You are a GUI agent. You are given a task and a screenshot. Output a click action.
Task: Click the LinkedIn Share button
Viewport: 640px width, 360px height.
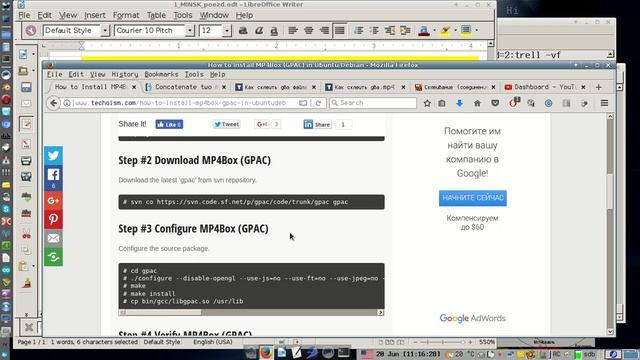coord(317,124)
